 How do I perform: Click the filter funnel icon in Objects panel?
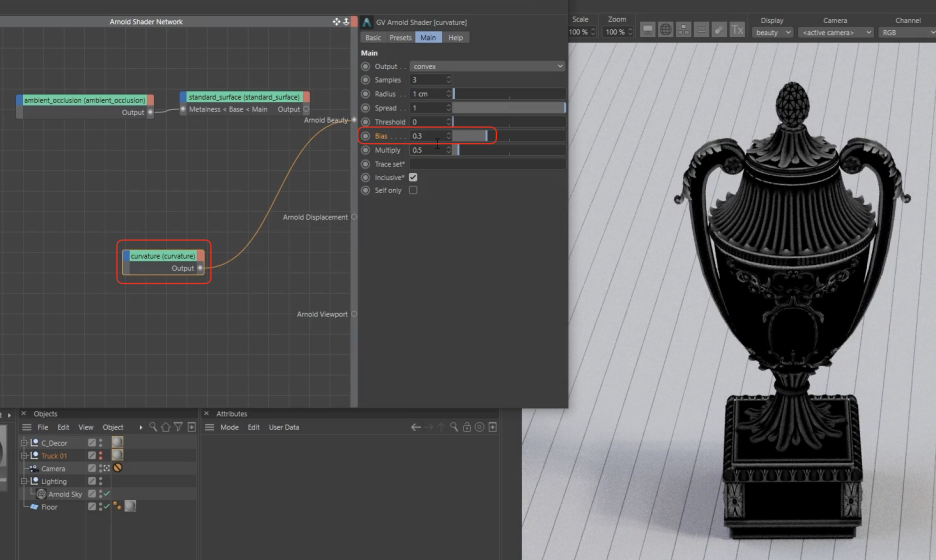(178, 427)
